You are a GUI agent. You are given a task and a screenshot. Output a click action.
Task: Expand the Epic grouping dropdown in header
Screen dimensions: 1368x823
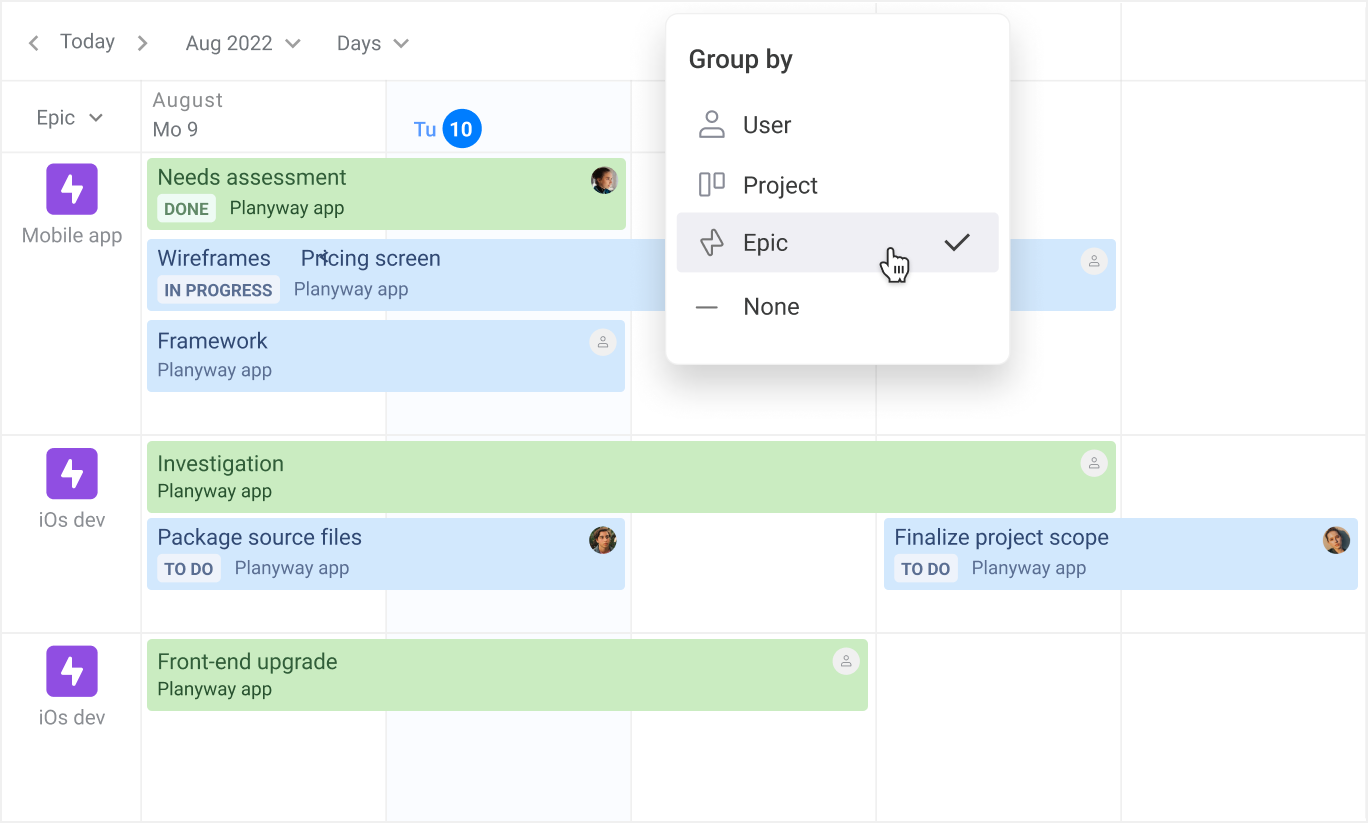click(70, 118)
